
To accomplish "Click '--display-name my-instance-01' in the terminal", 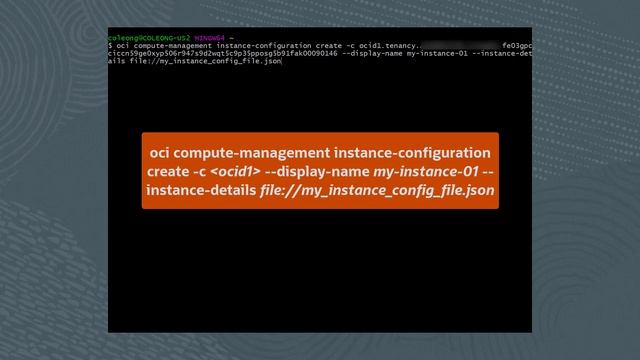I will point(404,53).
